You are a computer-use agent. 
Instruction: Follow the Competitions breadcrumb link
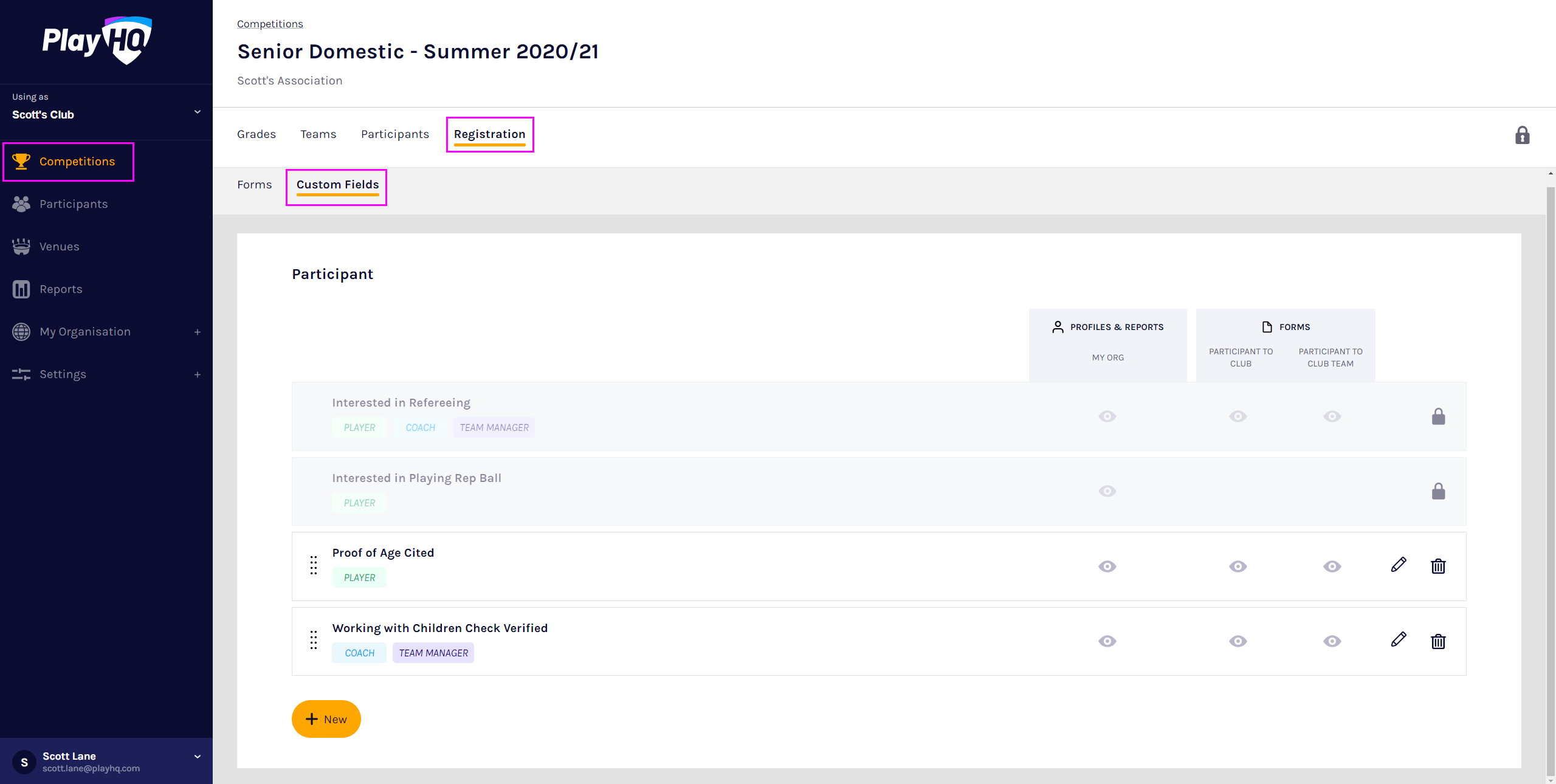270,24
